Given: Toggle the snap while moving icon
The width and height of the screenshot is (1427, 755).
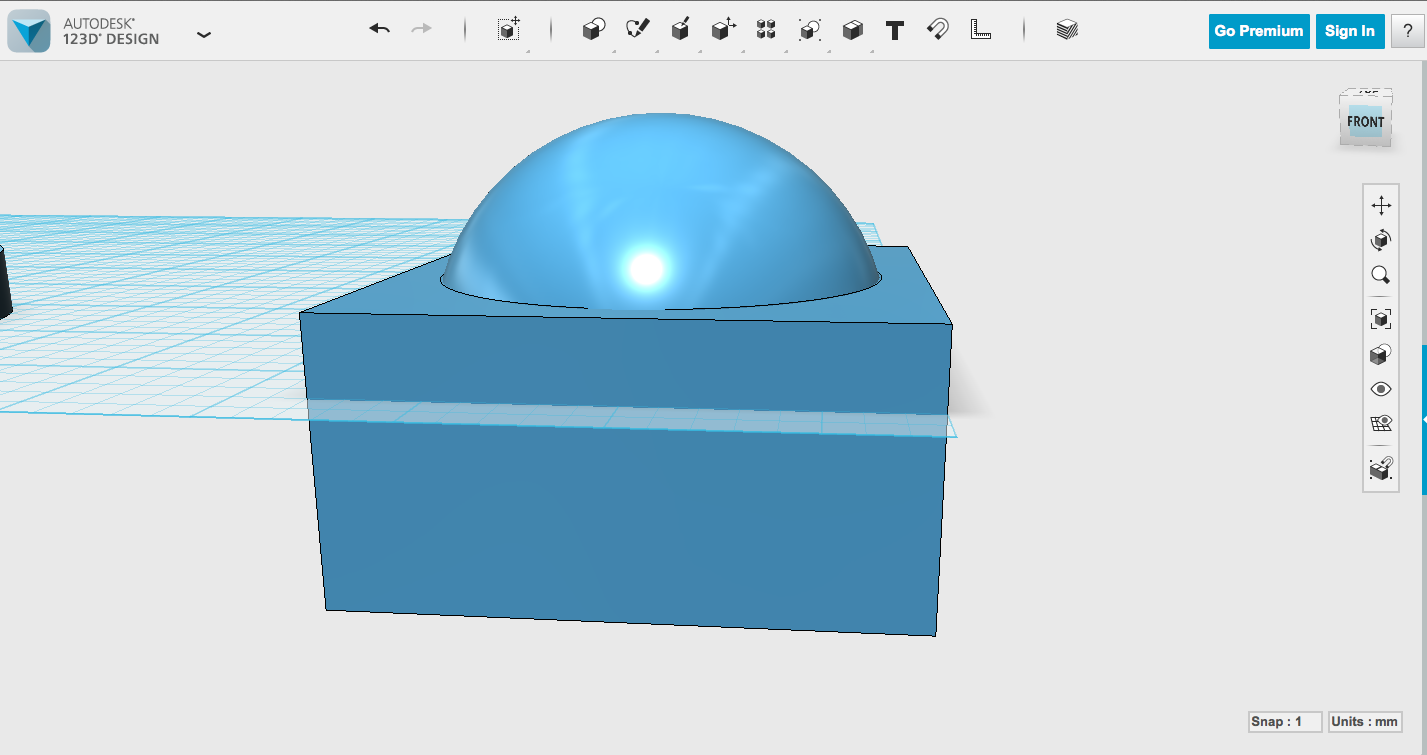Looking at the screenshot, I should [x=1381, y=468].
